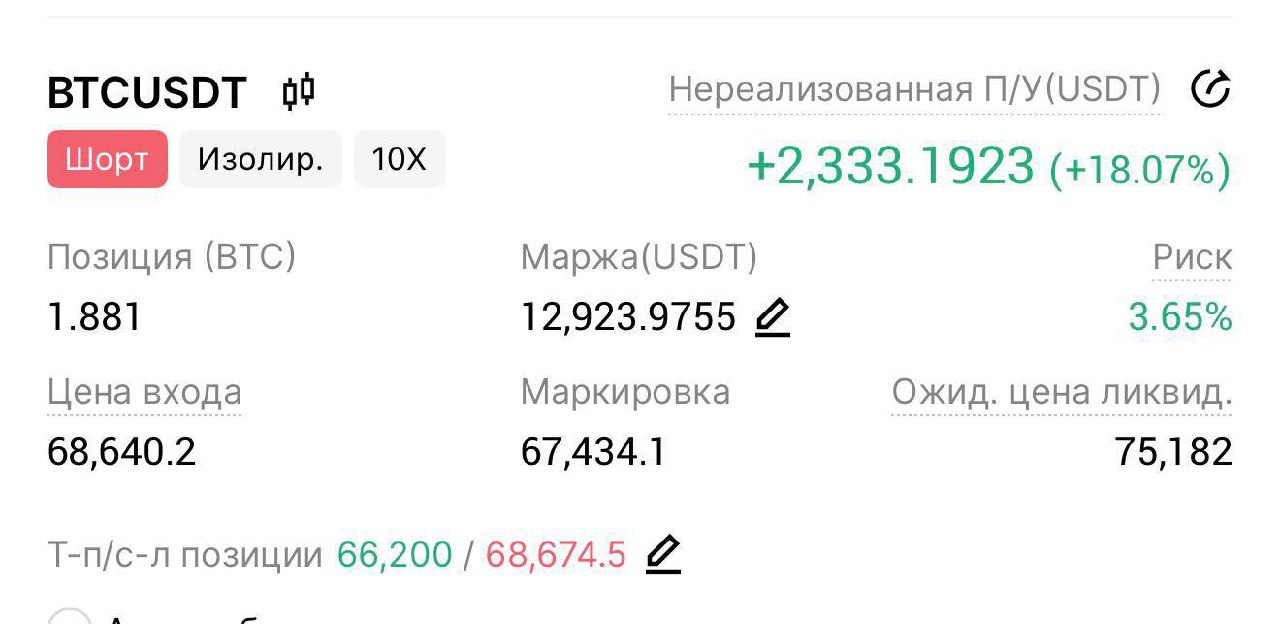Adjust leverage via the 10X badge
The image size is (1280, 624).
(399, 159)
